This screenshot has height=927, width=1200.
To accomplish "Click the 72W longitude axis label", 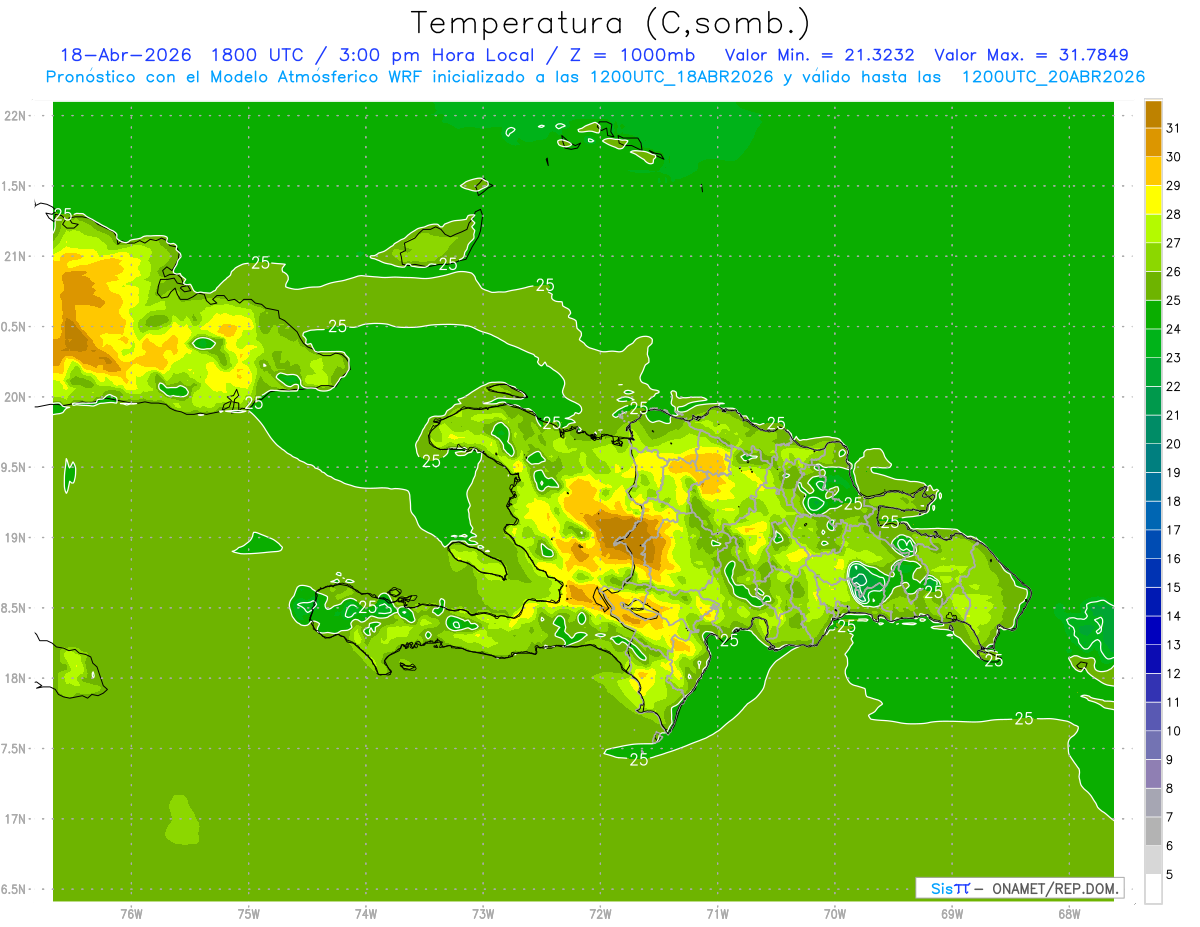I will click(600, 914).
